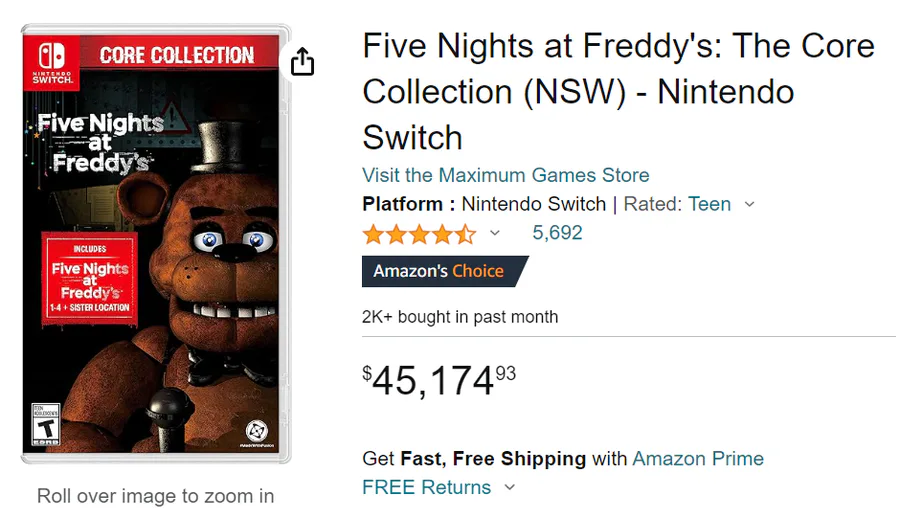Expand the FREE Returns chevron

pyautogui.click(x=509, y=488)
